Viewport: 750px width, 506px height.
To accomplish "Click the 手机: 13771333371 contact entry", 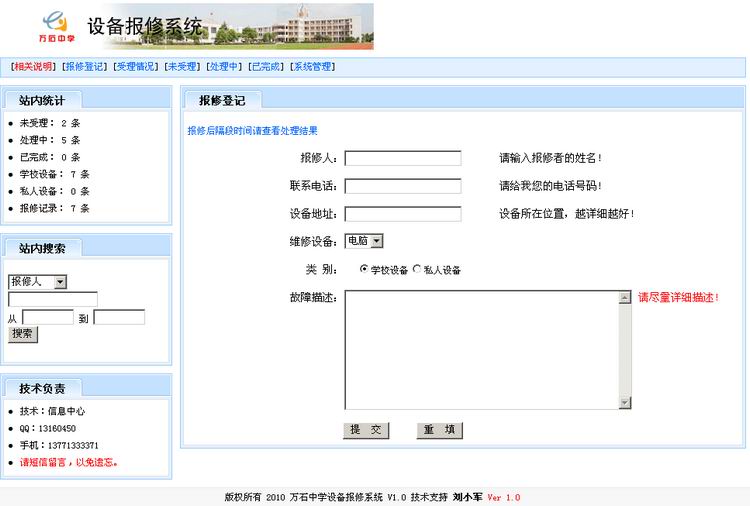I will 59,445.
